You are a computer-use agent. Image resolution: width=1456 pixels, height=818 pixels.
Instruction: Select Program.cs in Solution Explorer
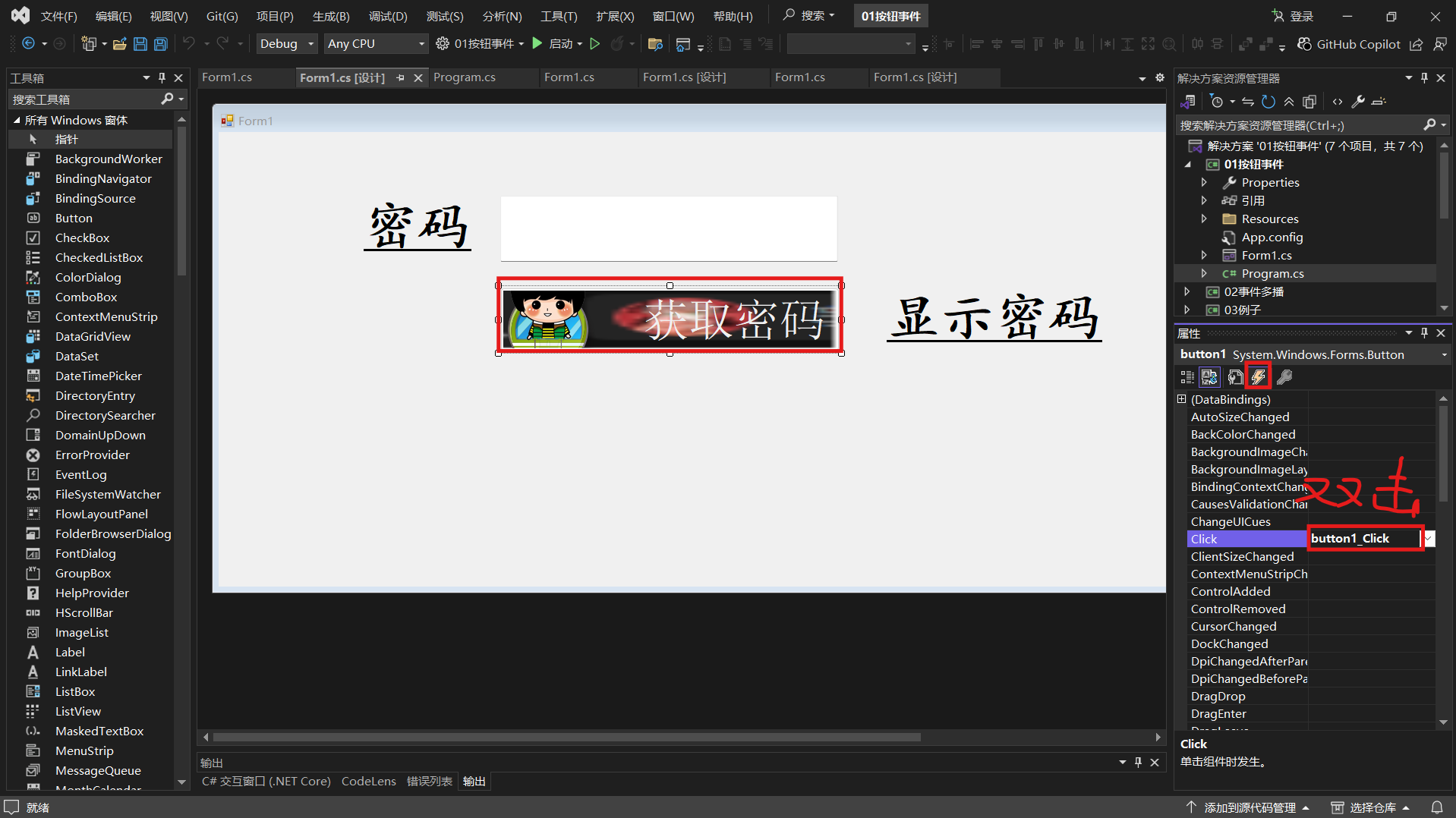pos(1272,273)
